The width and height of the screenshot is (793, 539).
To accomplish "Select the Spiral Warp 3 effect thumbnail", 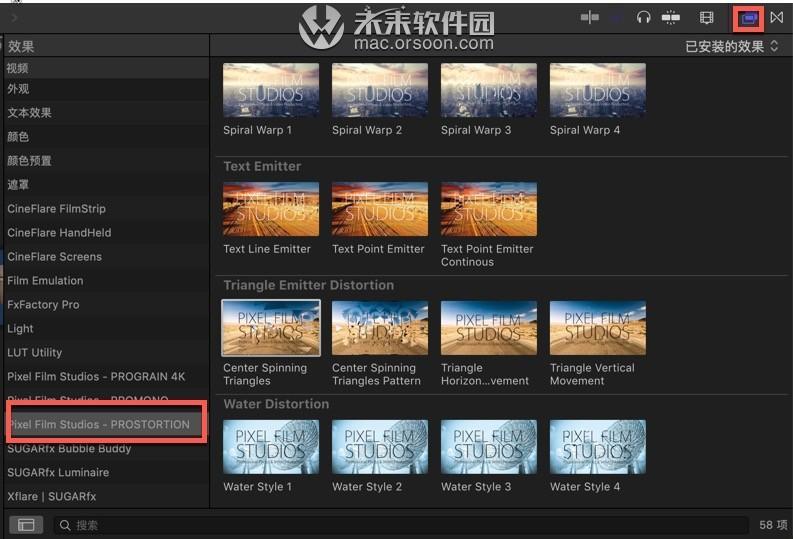I will (489, 90).
